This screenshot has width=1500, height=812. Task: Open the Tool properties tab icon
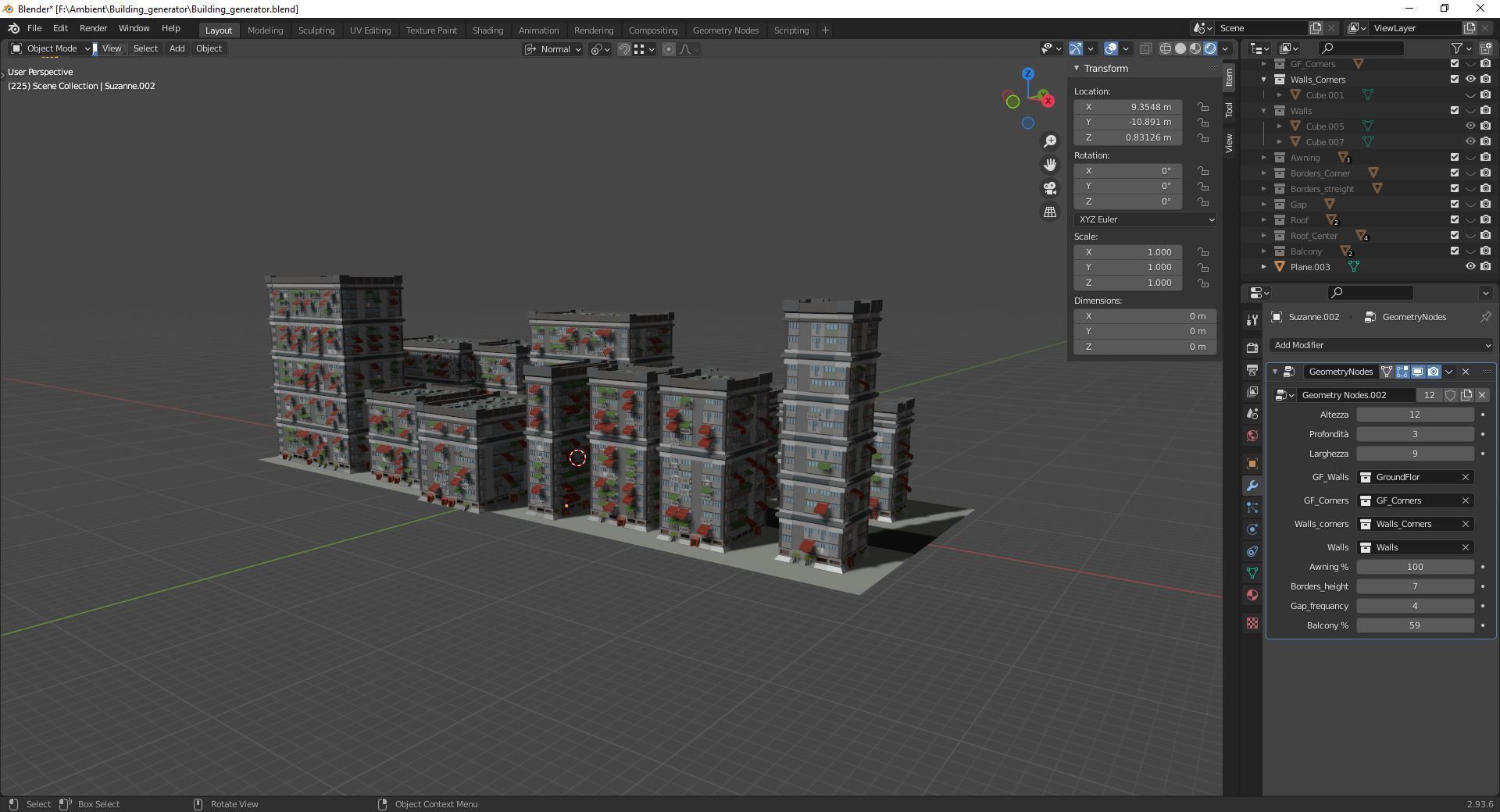point(1252,320)
